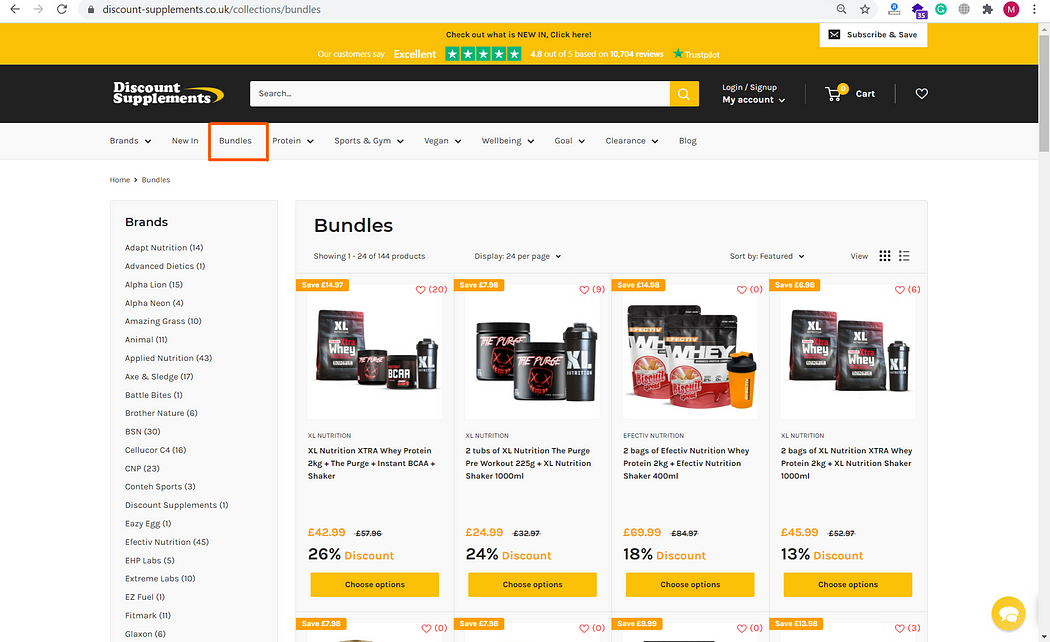Filter by Alpha Lion (15) brand
The height and width of the screenshot is (642, 1050).
click(x=153, y=285)
